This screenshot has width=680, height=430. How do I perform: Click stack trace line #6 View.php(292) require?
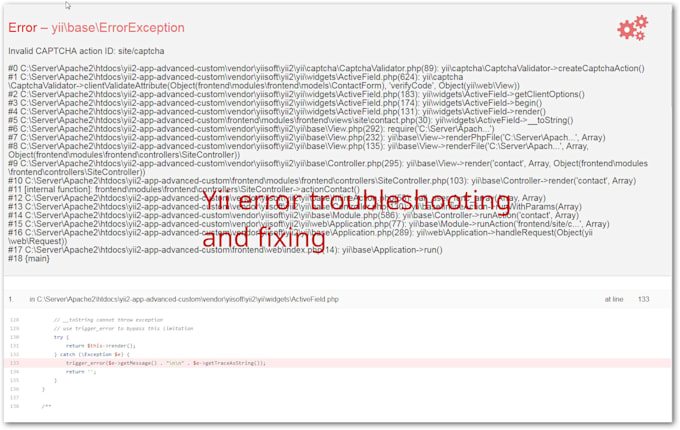[x=251, y=129]
